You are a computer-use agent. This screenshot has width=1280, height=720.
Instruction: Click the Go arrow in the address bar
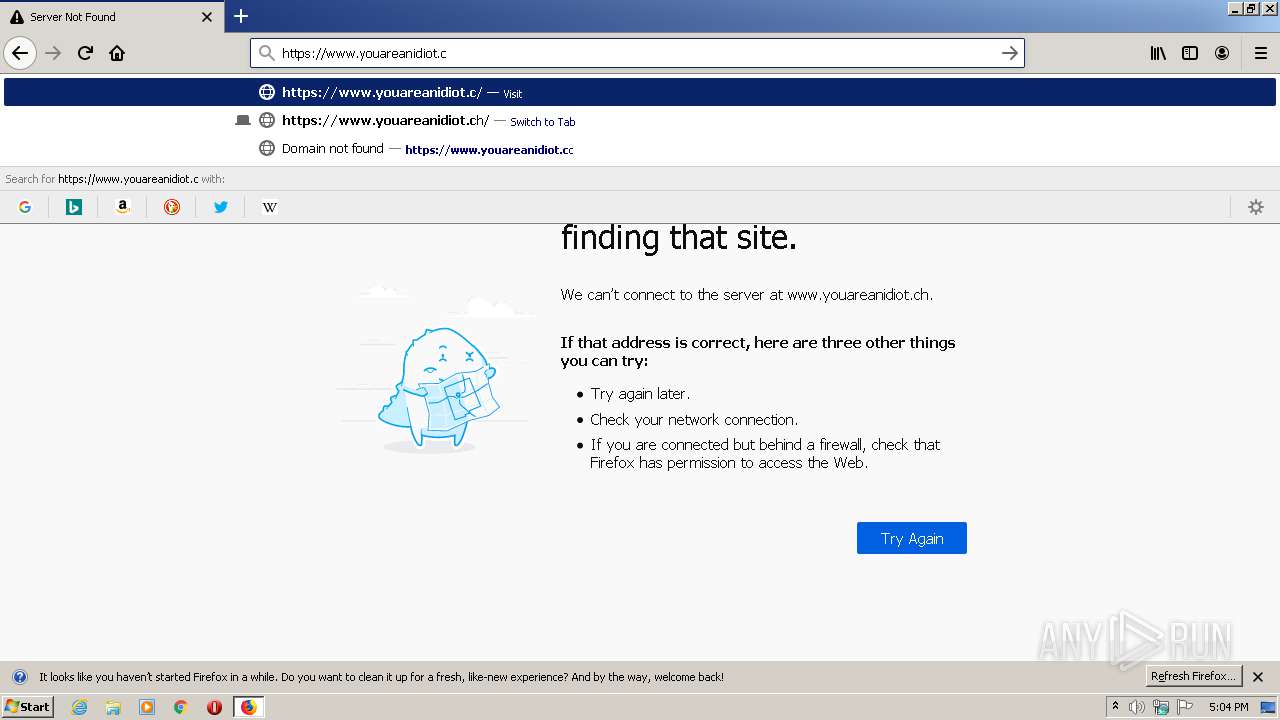pyautogui.click(x=1010, y=53)
